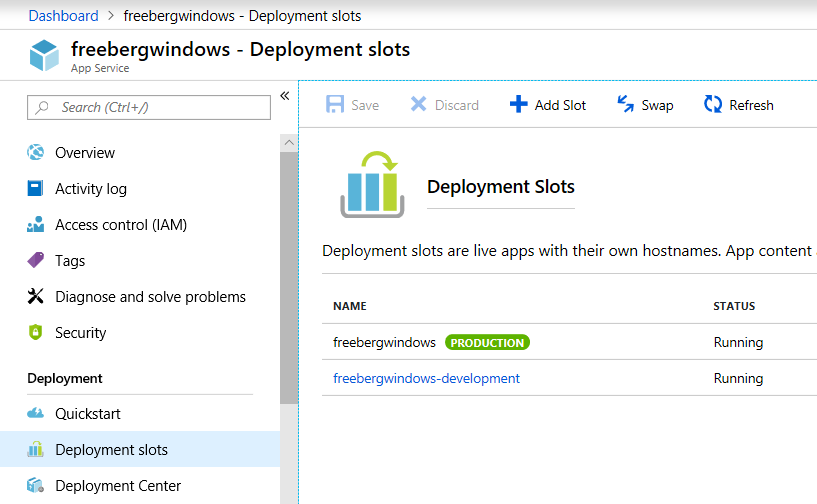Click the STATUS column header
The width and height of the screenshot is (817, 504).
coord(734,306)
